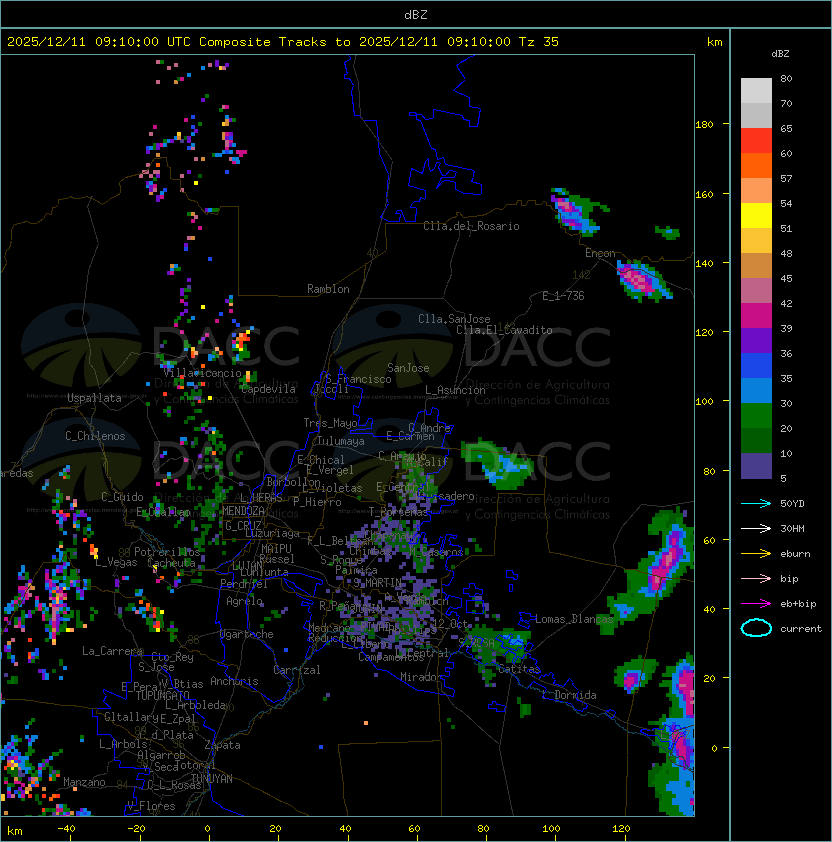Click the Lomas_Blancas place label

pyautogui.click(x=574, y=619)
